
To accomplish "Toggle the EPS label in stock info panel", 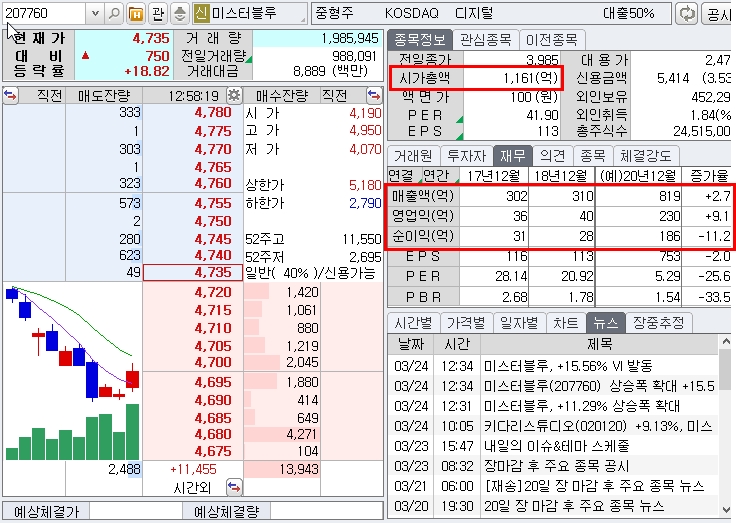I will [425, 131].
